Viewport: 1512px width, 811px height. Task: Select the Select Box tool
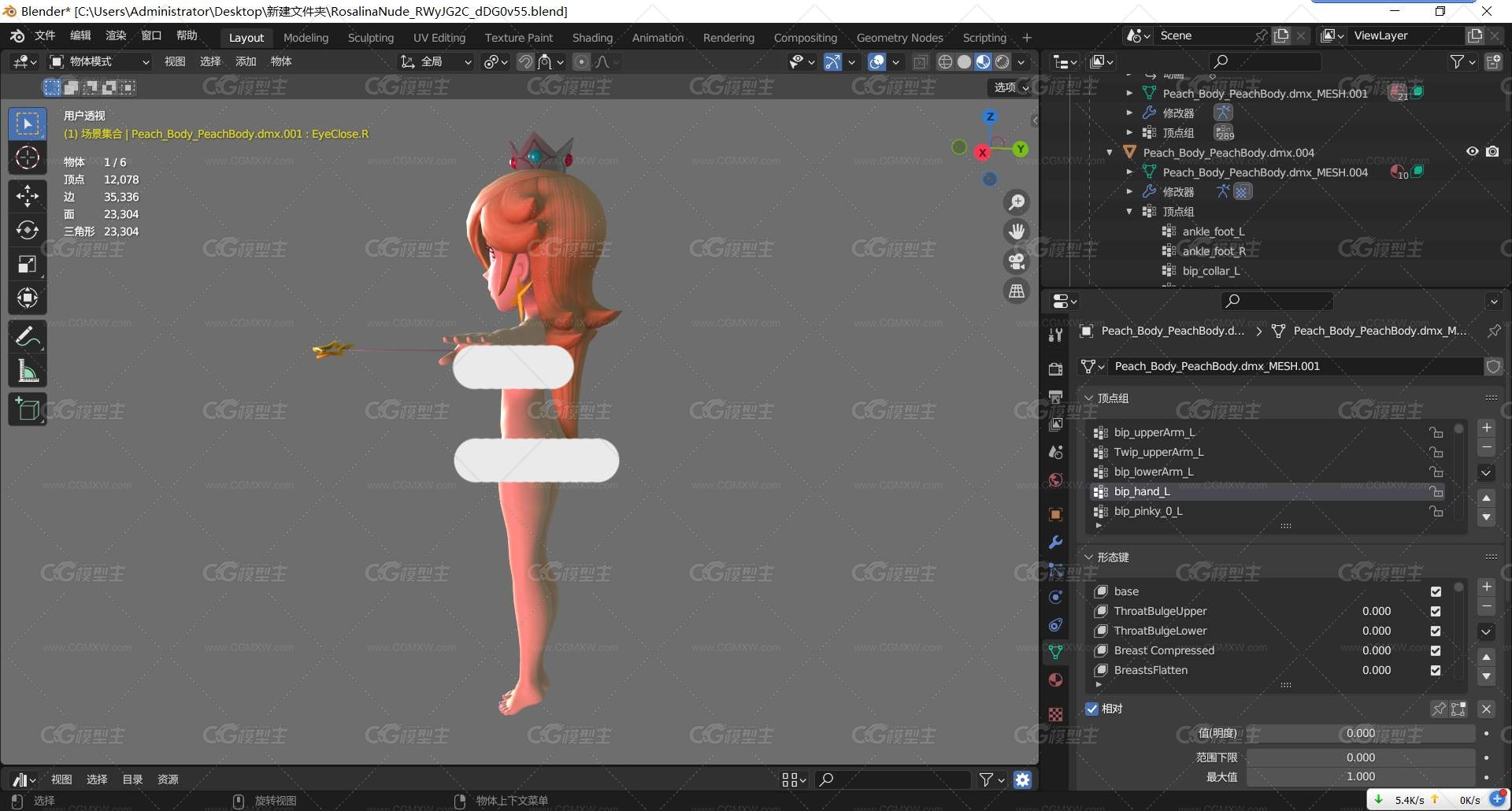point(28,124)
